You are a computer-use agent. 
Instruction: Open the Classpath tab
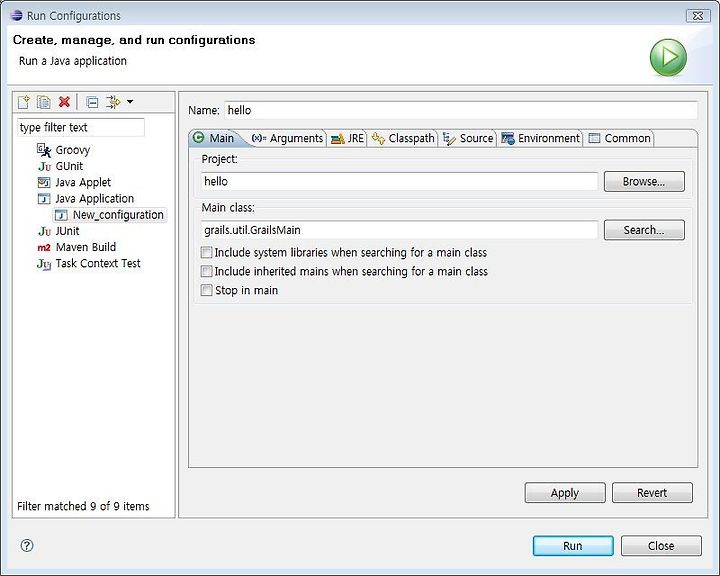403,138
